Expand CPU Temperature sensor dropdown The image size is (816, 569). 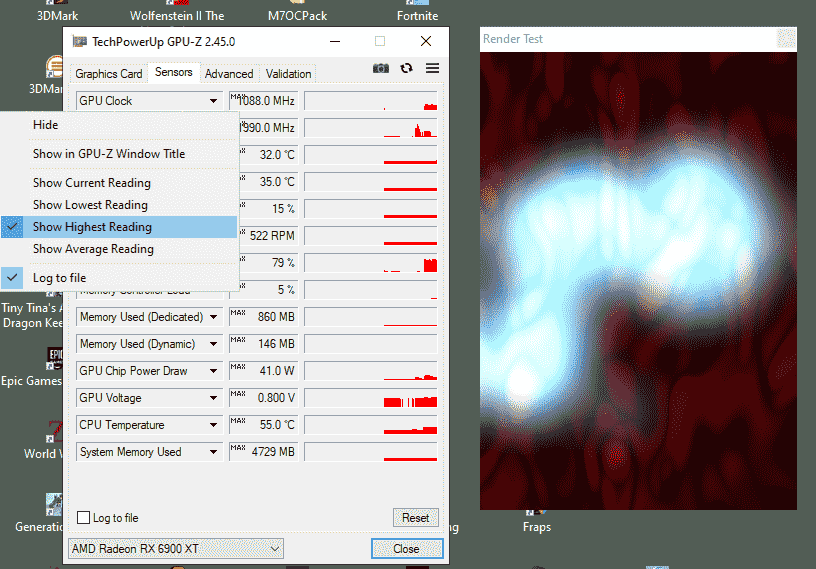coord(213,425)
